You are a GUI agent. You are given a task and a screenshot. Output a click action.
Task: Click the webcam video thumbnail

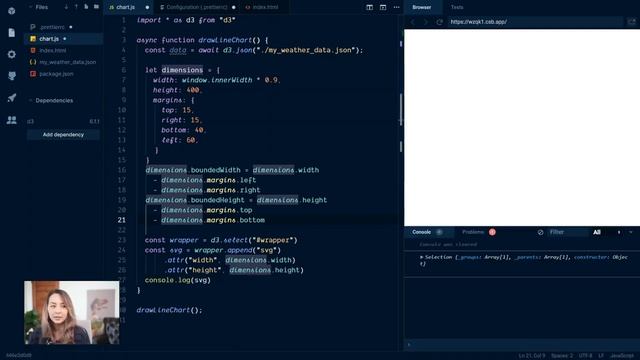pos(72,312)
